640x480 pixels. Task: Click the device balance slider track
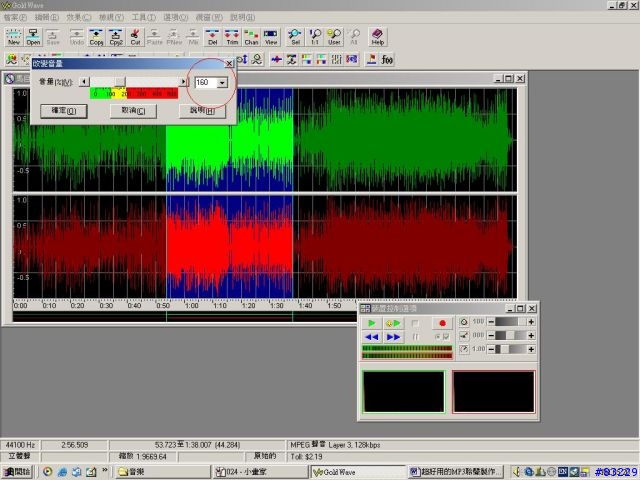coord(511,336)
